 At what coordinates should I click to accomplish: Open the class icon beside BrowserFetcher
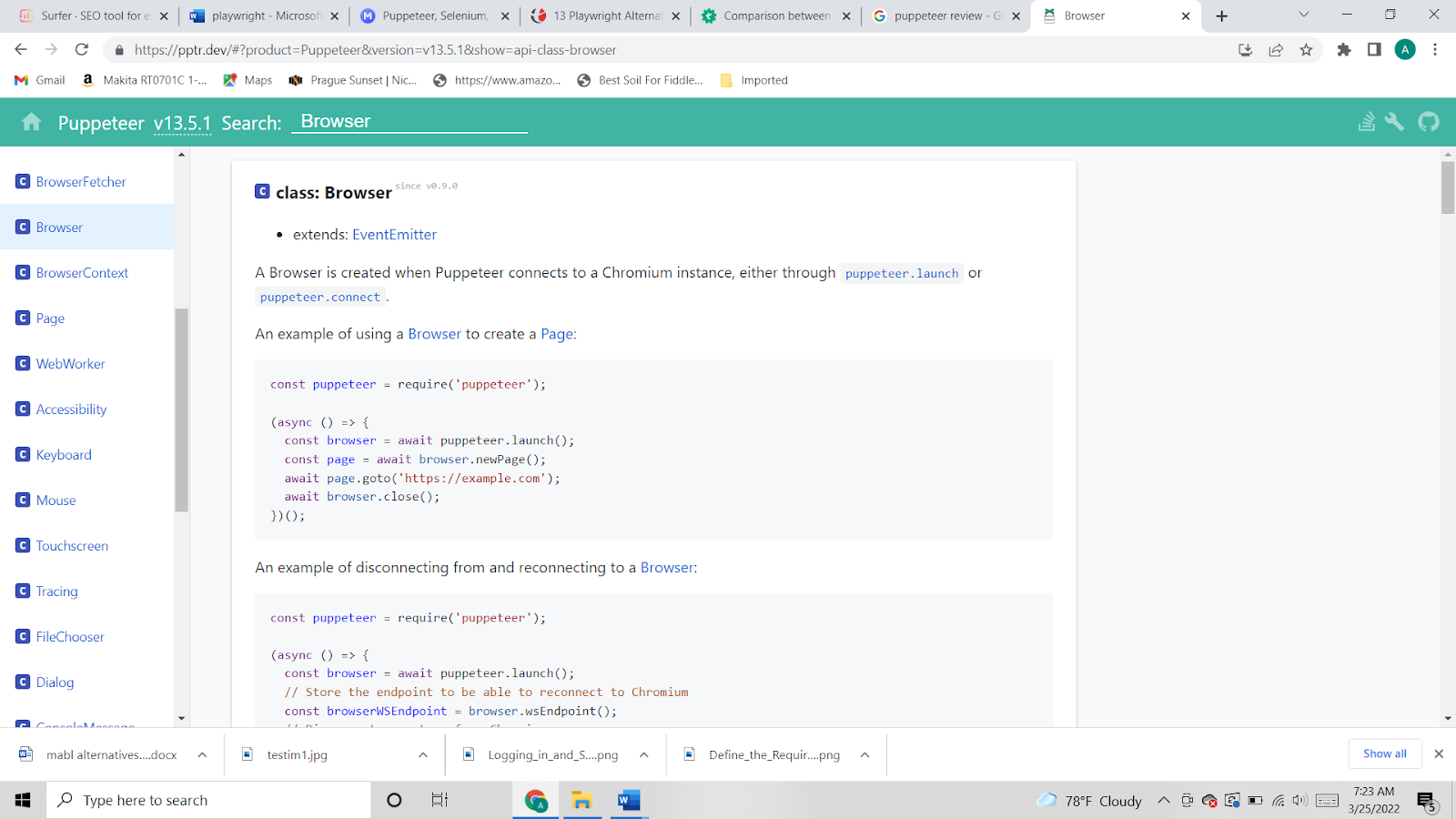coord(24,181)
